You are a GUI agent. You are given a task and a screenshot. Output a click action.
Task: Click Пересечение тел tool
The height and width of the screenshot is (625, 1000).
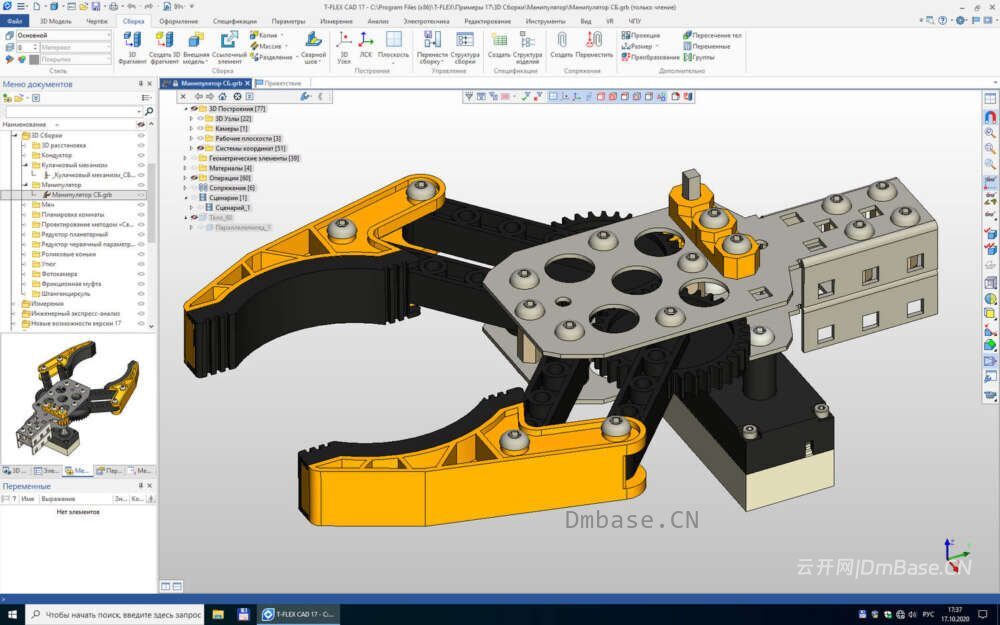tap(712, 36)
